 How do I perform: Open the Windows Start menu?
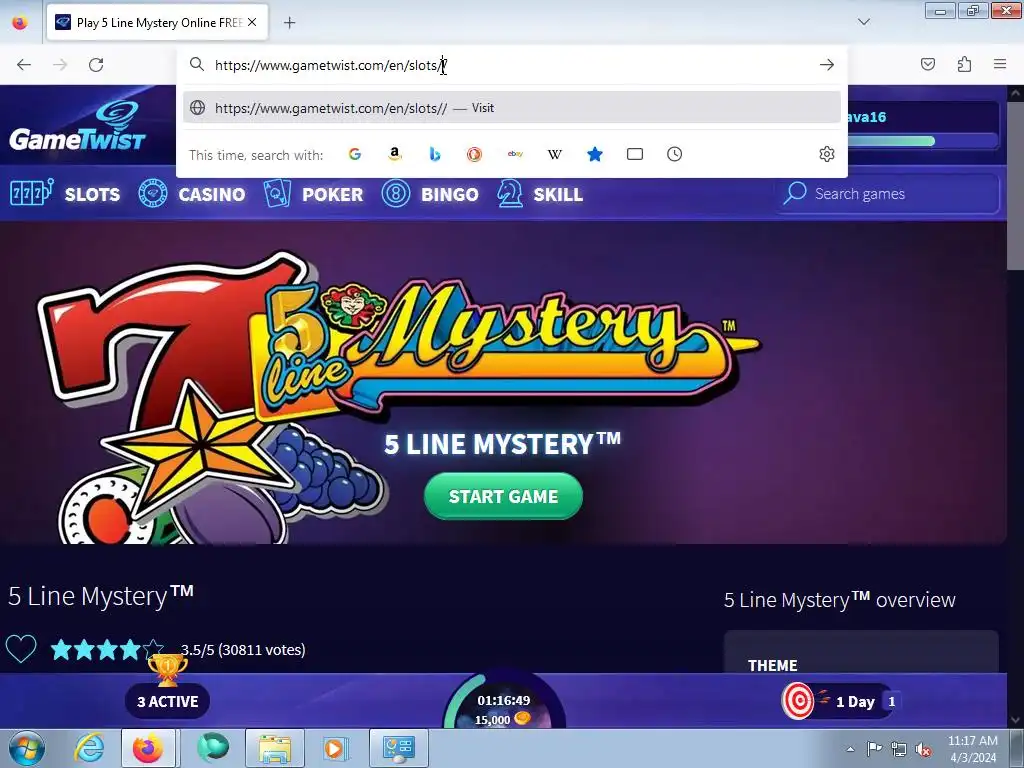27,748
